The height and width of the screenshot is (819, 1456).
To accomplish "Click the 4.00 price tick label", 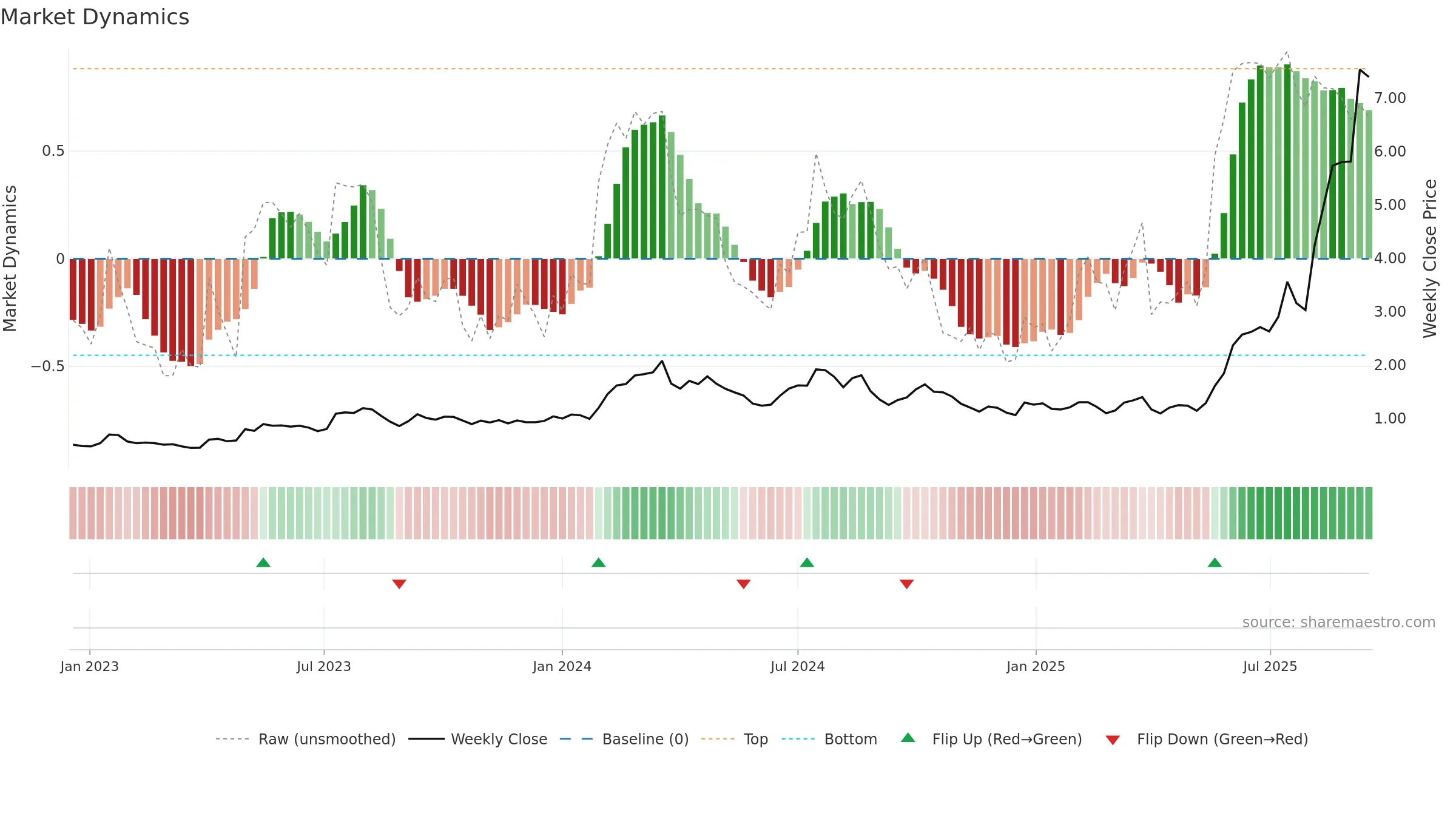I will coord(1390,258).
